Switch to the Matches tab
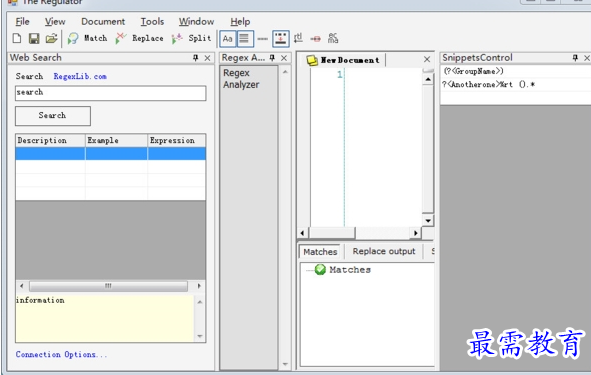 click(x=320, y=252)
